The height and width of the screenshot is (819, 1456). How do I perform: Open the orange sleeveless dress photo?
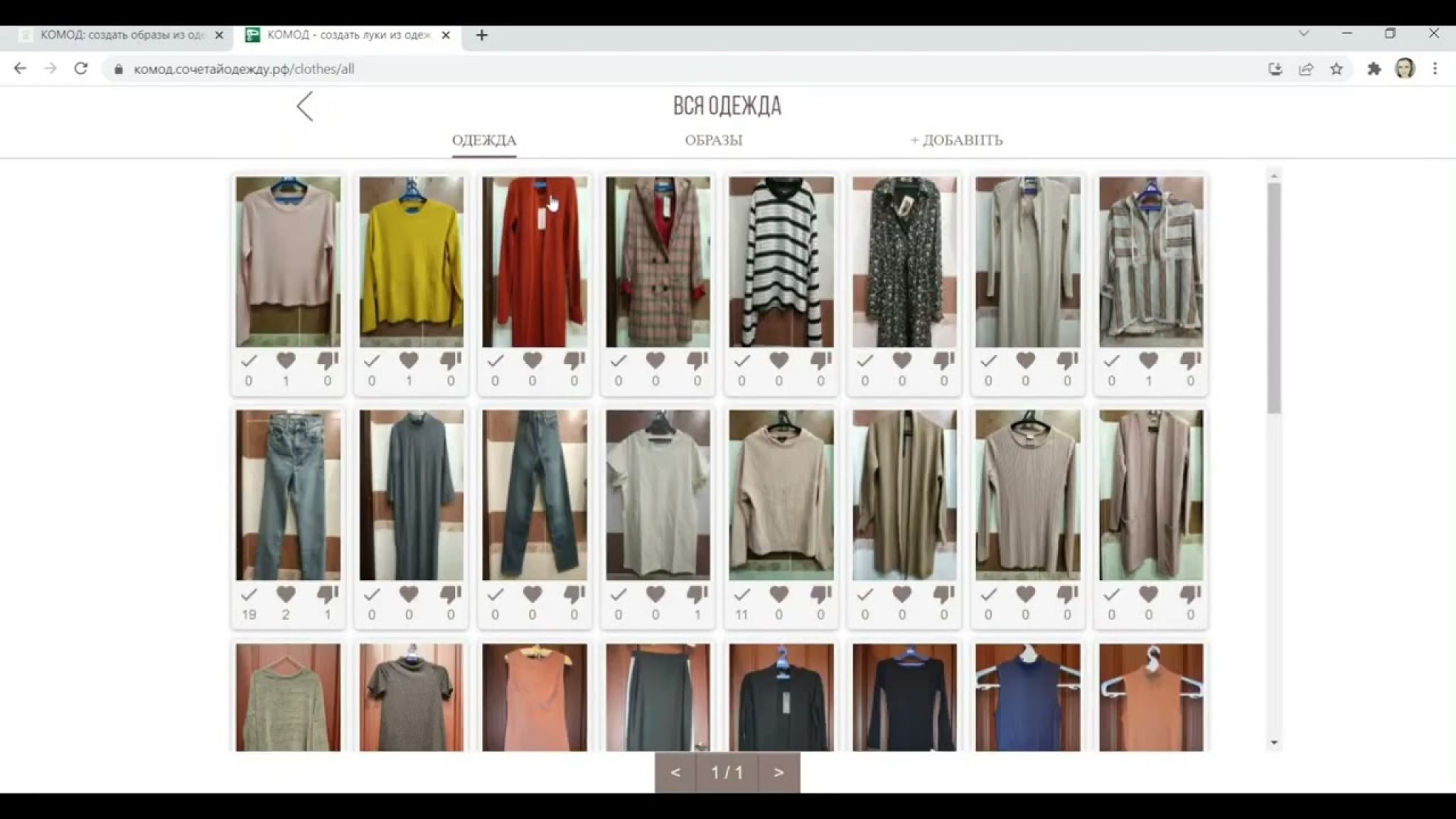click(535, 697)
